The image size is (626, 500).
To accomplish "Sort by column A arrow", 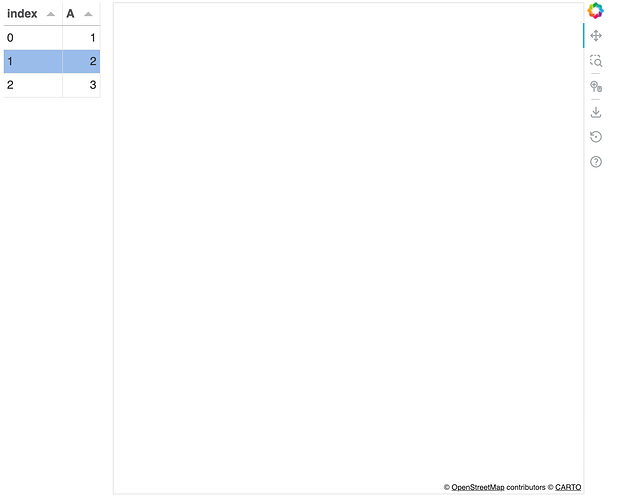I will tap(88, 14).
